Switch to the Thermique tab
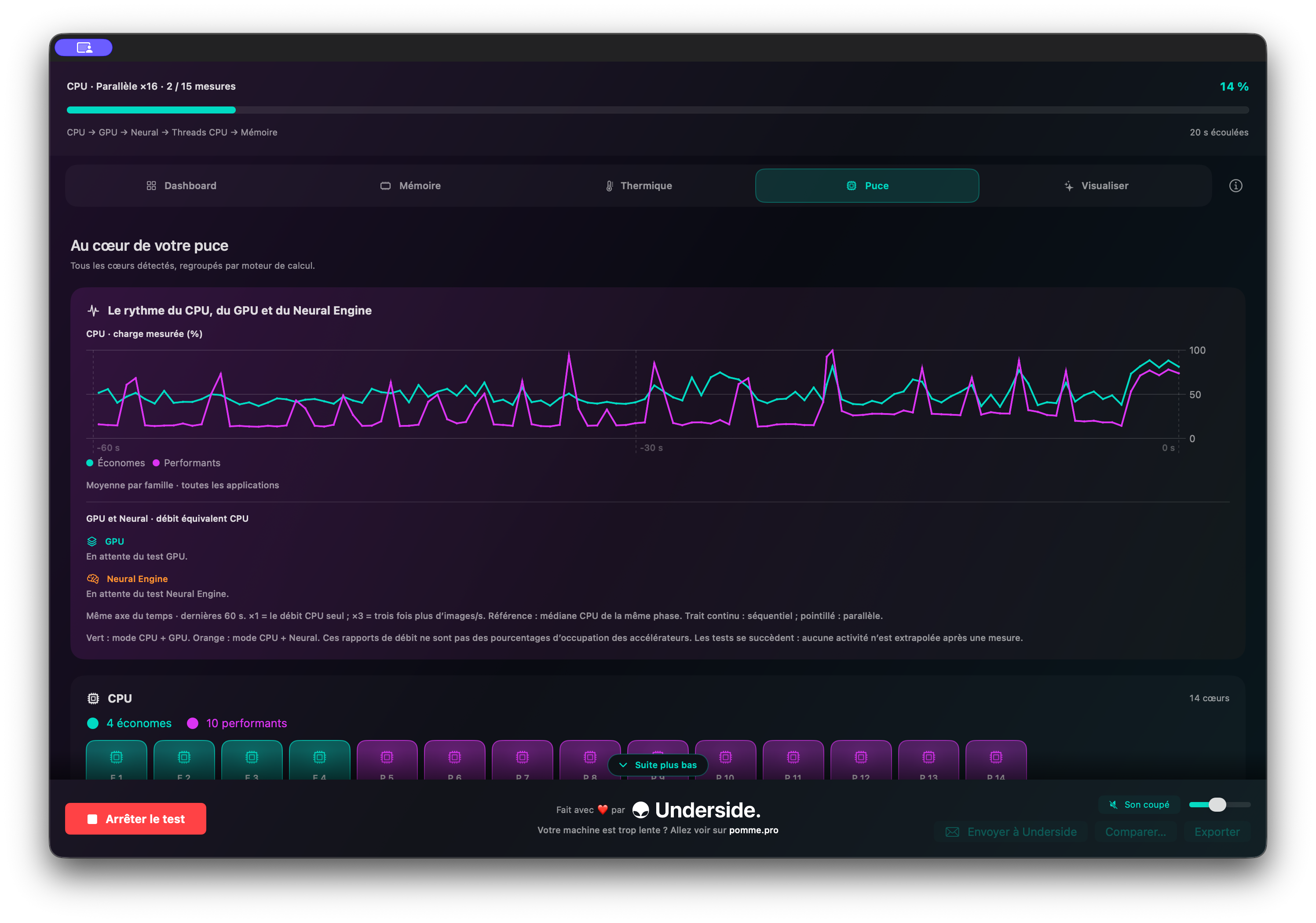1316x923 pixels. coord(639,186)
